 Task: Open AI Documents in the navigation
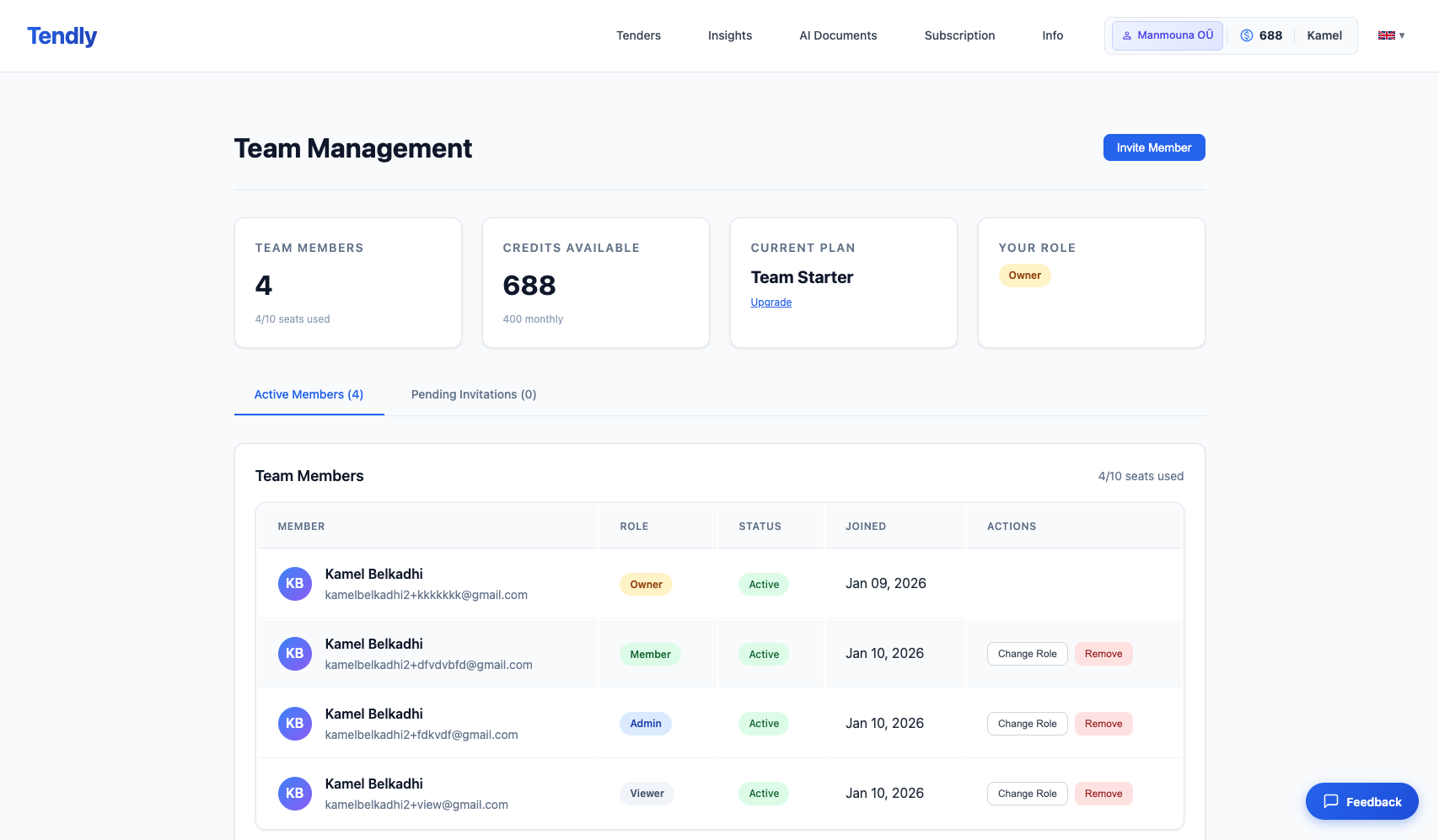click(837, 35)
